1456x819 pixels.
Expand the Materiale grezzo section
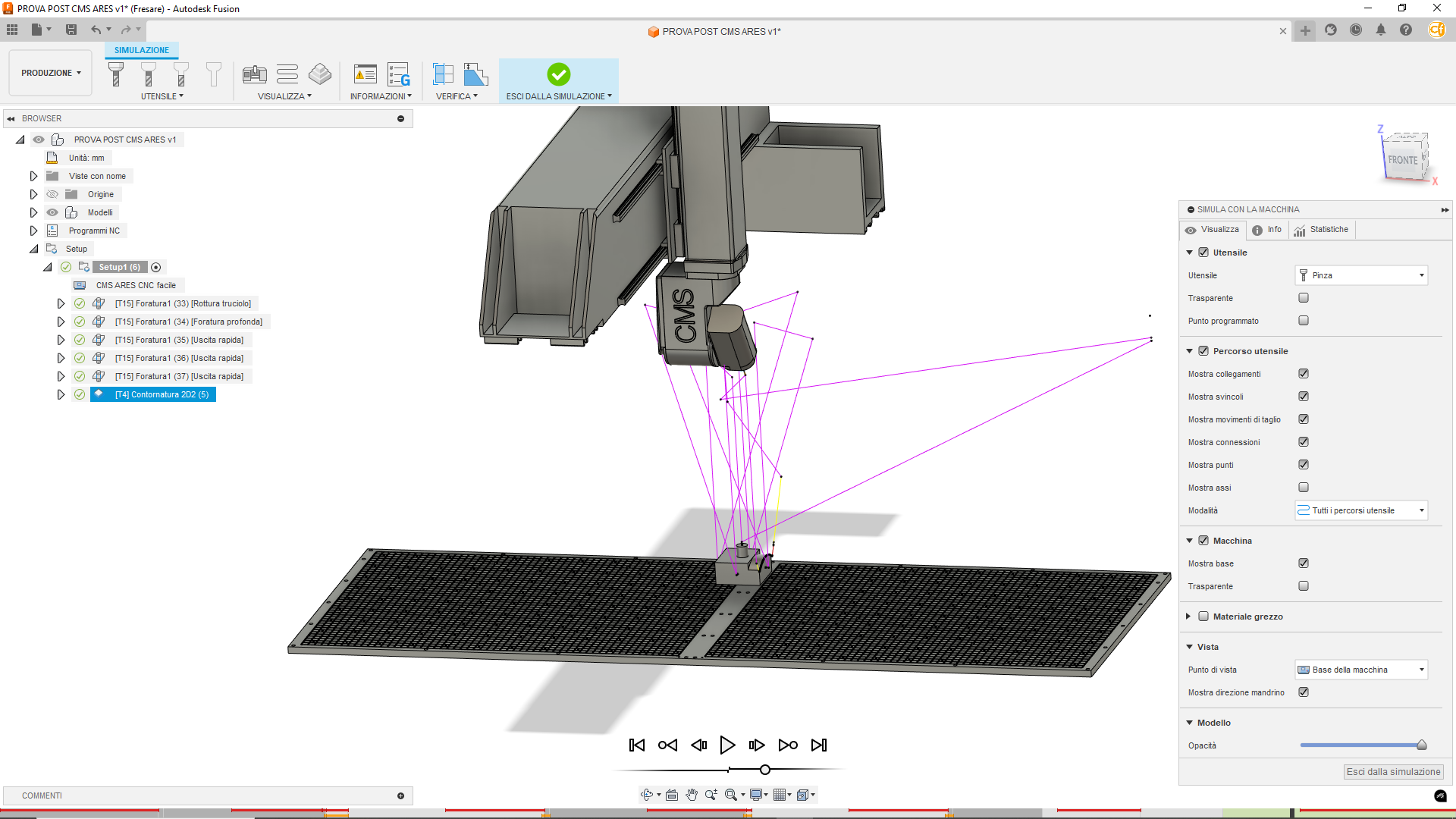pyautogui.click(x=1188, y=616)
